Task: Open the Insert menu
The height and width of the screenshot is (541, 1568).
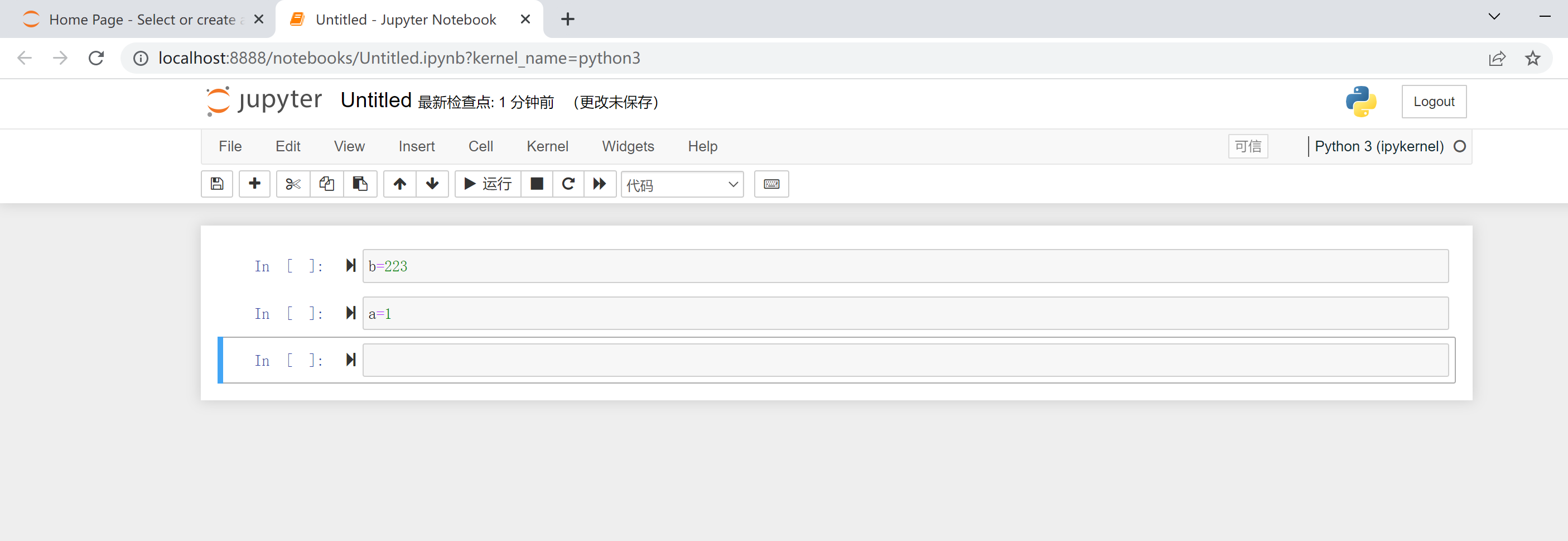Action: (x=417, y=146)
